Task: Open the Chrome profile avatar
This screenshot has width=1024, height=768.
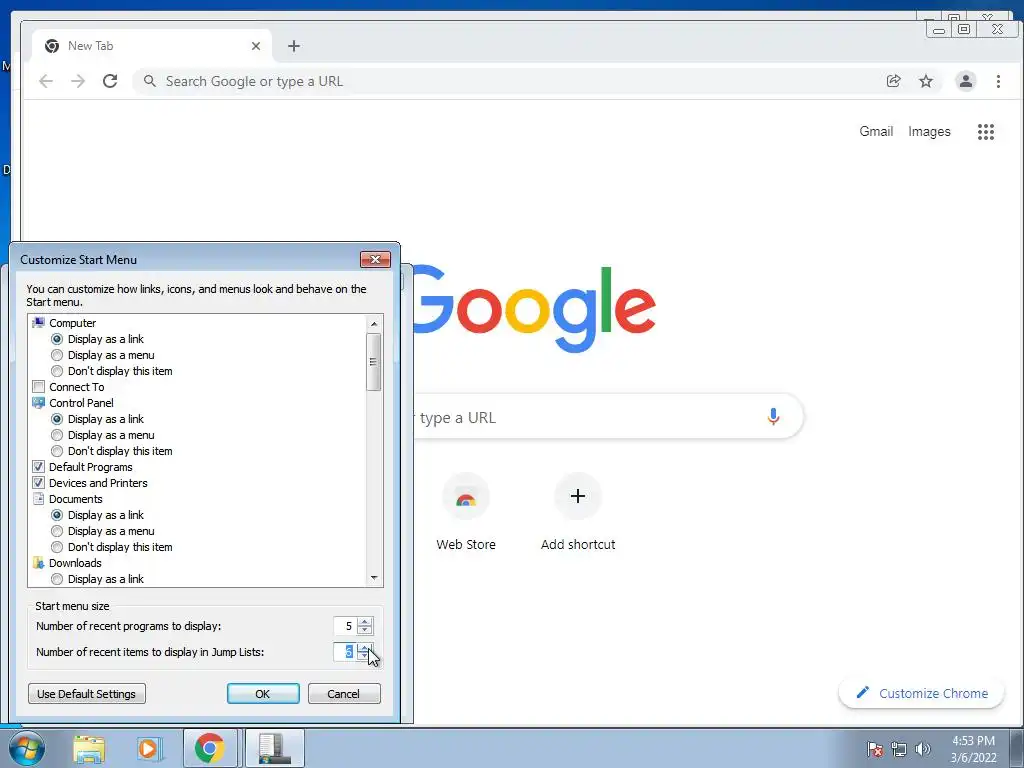Action: tap(965, 81)
